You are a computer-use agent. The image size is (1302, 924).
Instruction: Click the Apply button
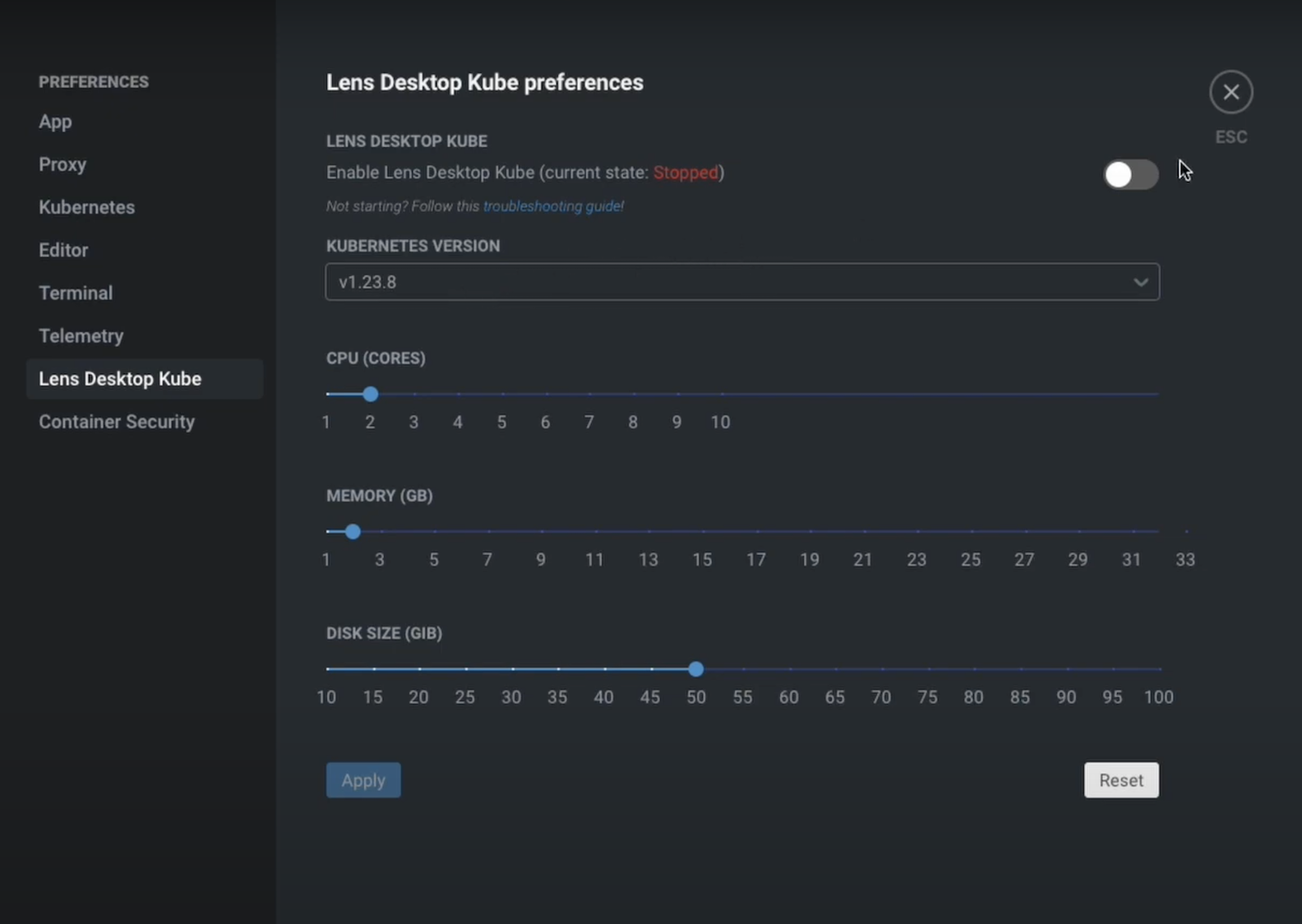click(x=363, y=780)
